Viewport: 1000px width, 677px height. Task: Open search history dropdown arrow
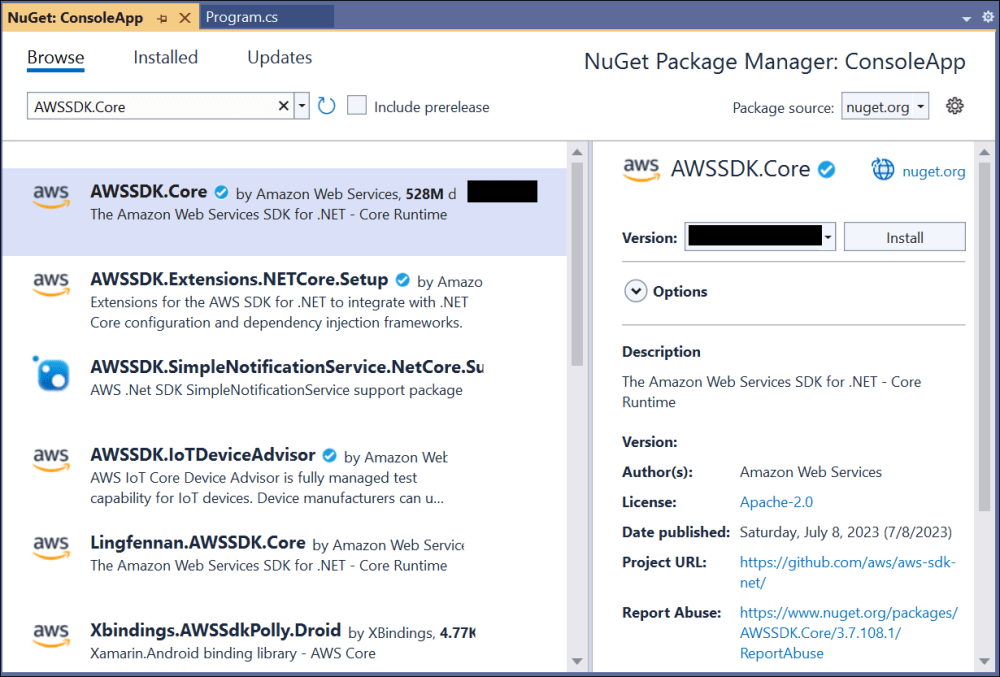point(302,106)
